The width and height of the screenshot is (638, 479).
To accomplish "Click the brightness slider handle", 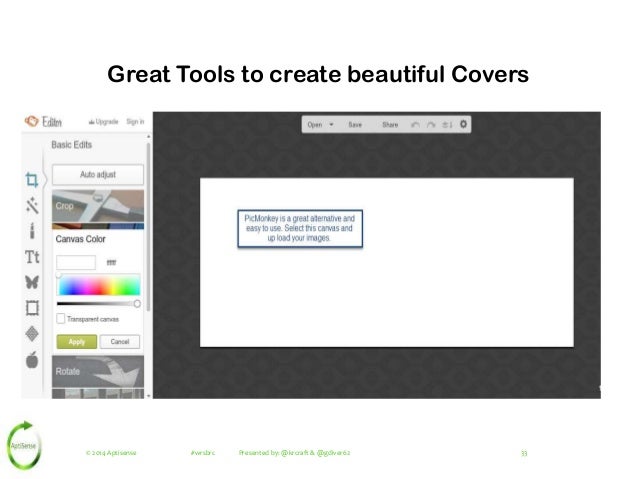I will (x=137, y=304).
